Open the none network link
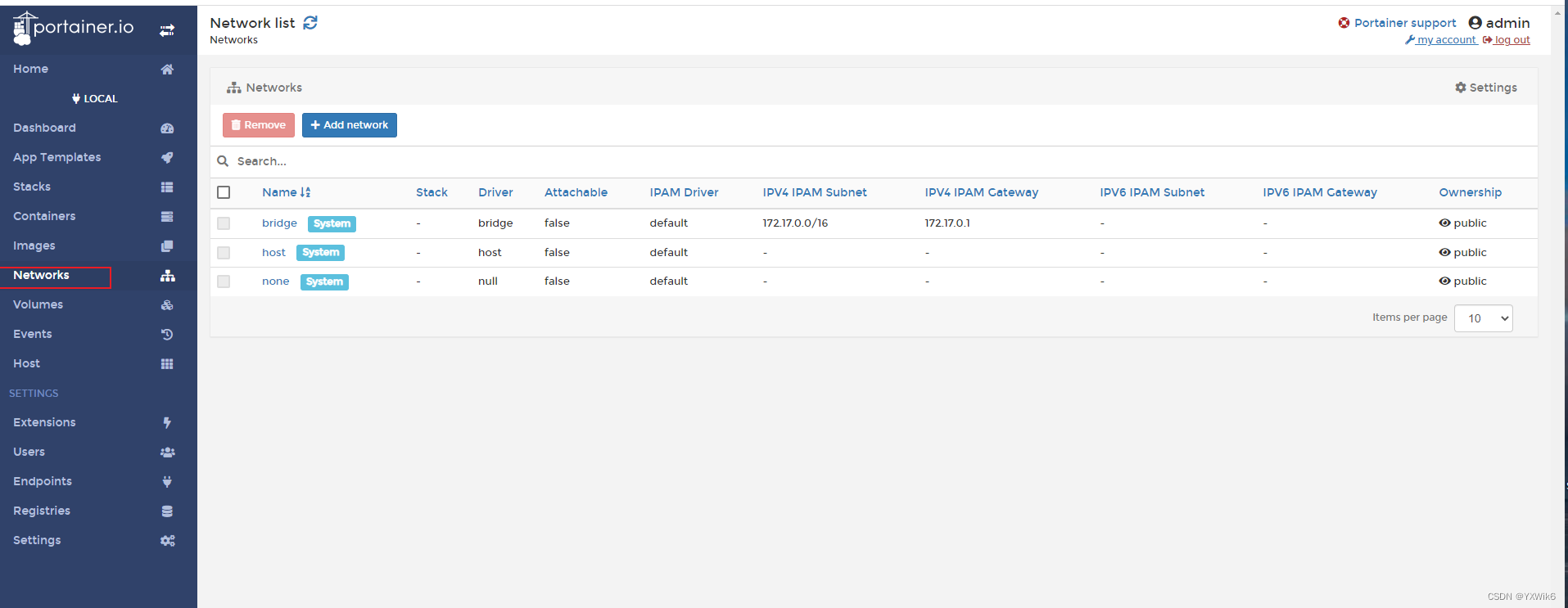Screen dimensions: 1568x608 coord(276,281)
